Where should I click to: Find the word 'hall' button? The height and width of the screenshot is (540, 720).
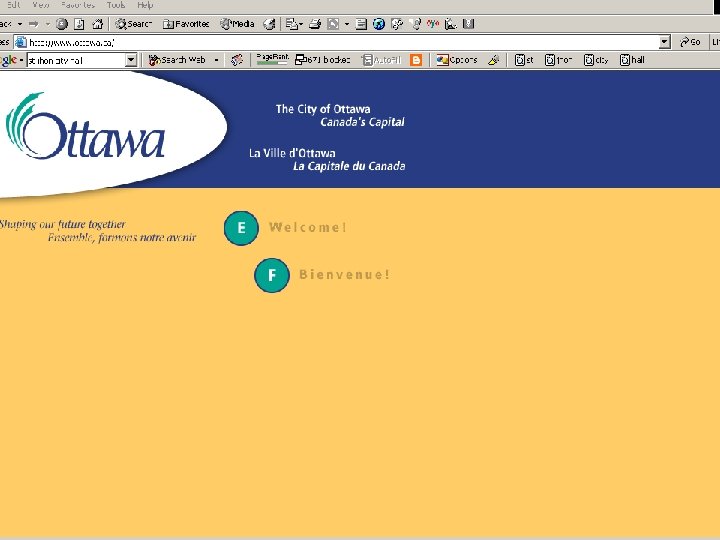632,60
